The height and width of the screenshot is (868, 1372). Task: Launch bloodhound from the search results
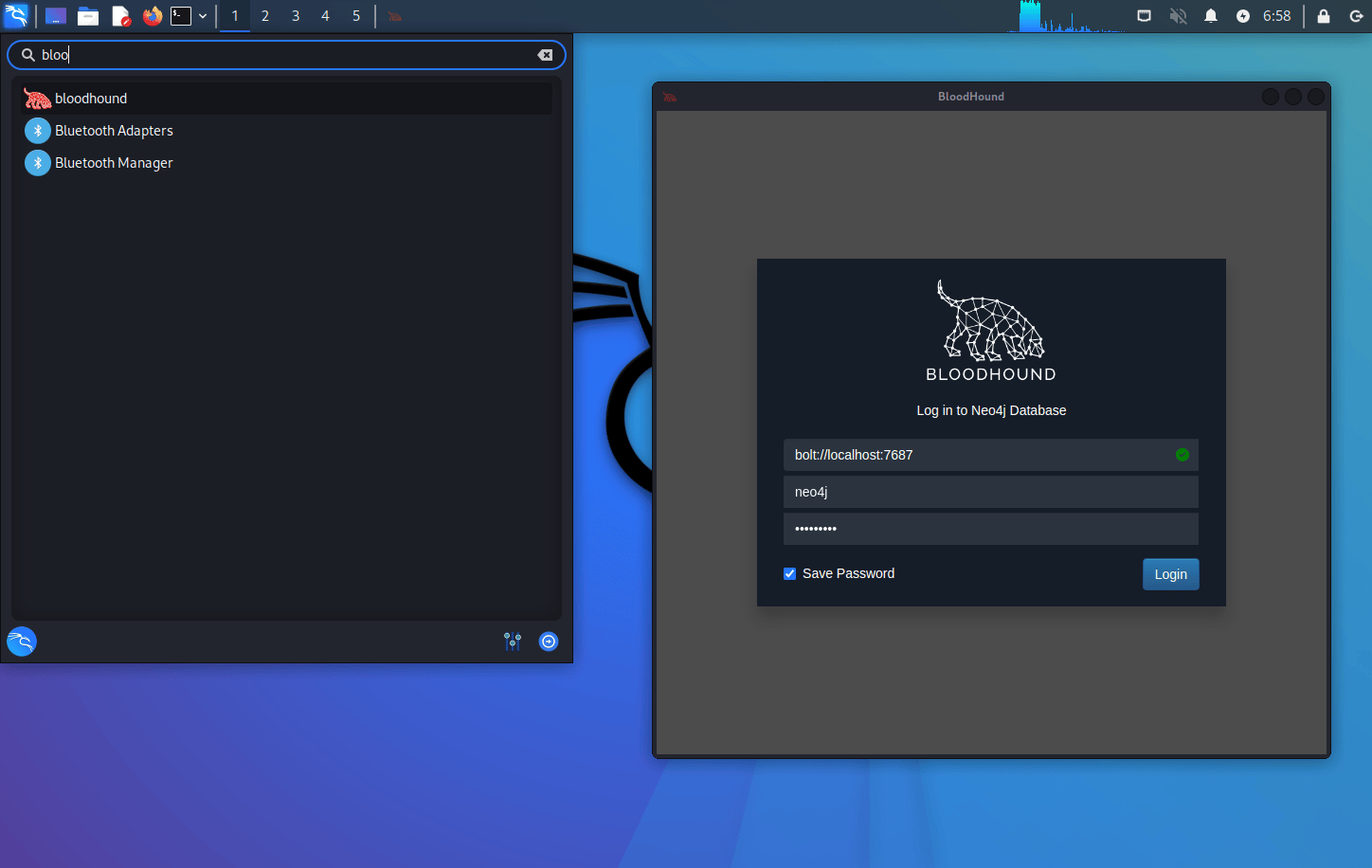(x=91, y=99)
